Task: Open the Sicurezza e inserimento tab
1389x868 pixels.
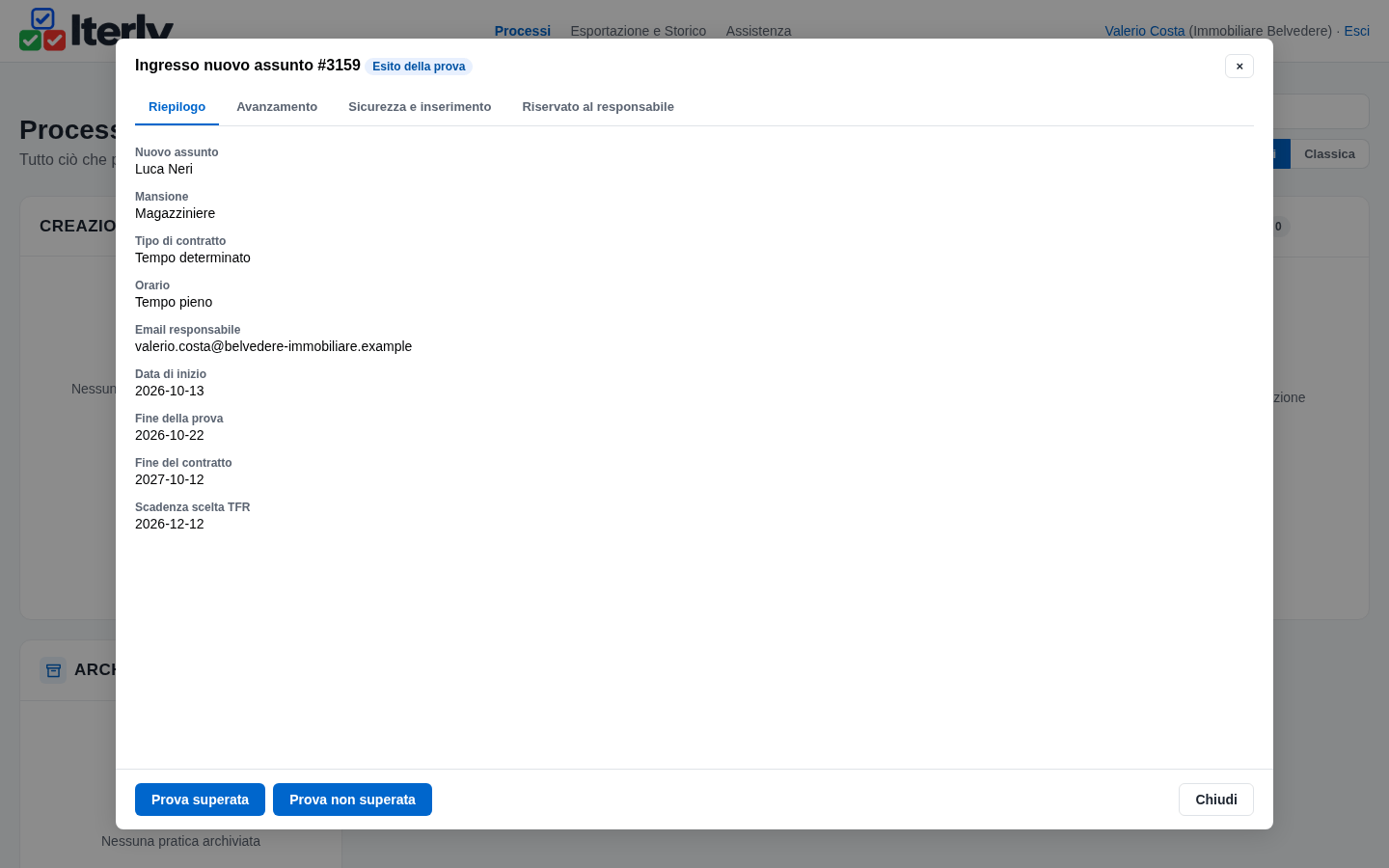Action: [420, 107]
